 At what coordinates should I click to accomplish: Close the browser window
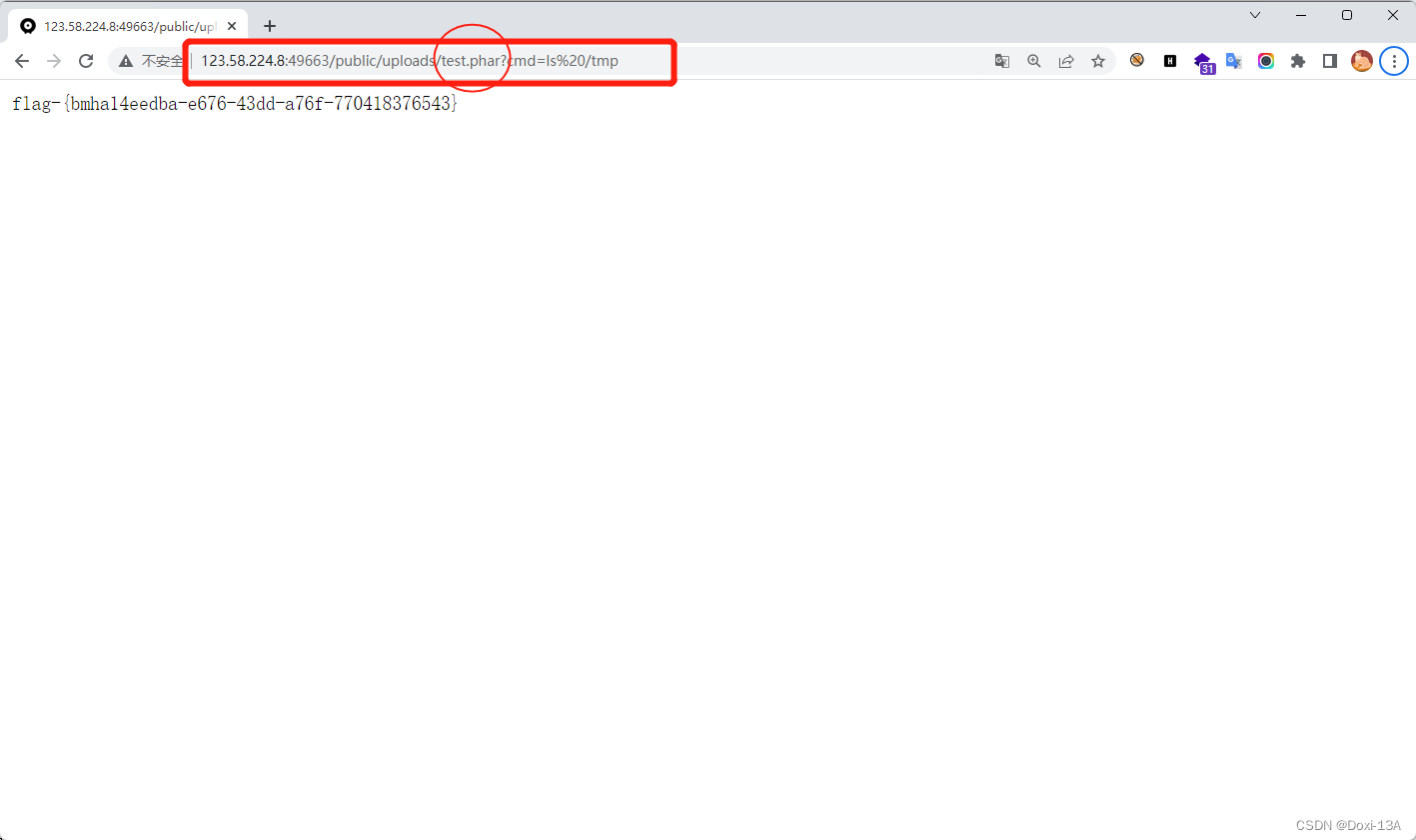(x=1393, y=15)
